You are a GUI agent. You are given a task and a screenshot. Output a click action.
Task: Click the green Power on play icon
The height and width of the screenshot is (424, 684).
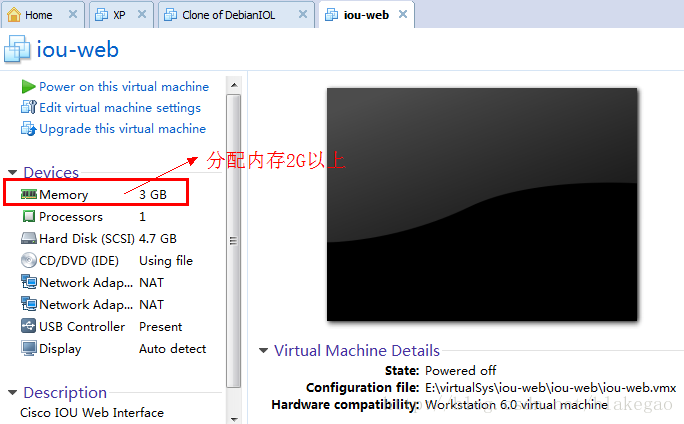click(28, 86)
